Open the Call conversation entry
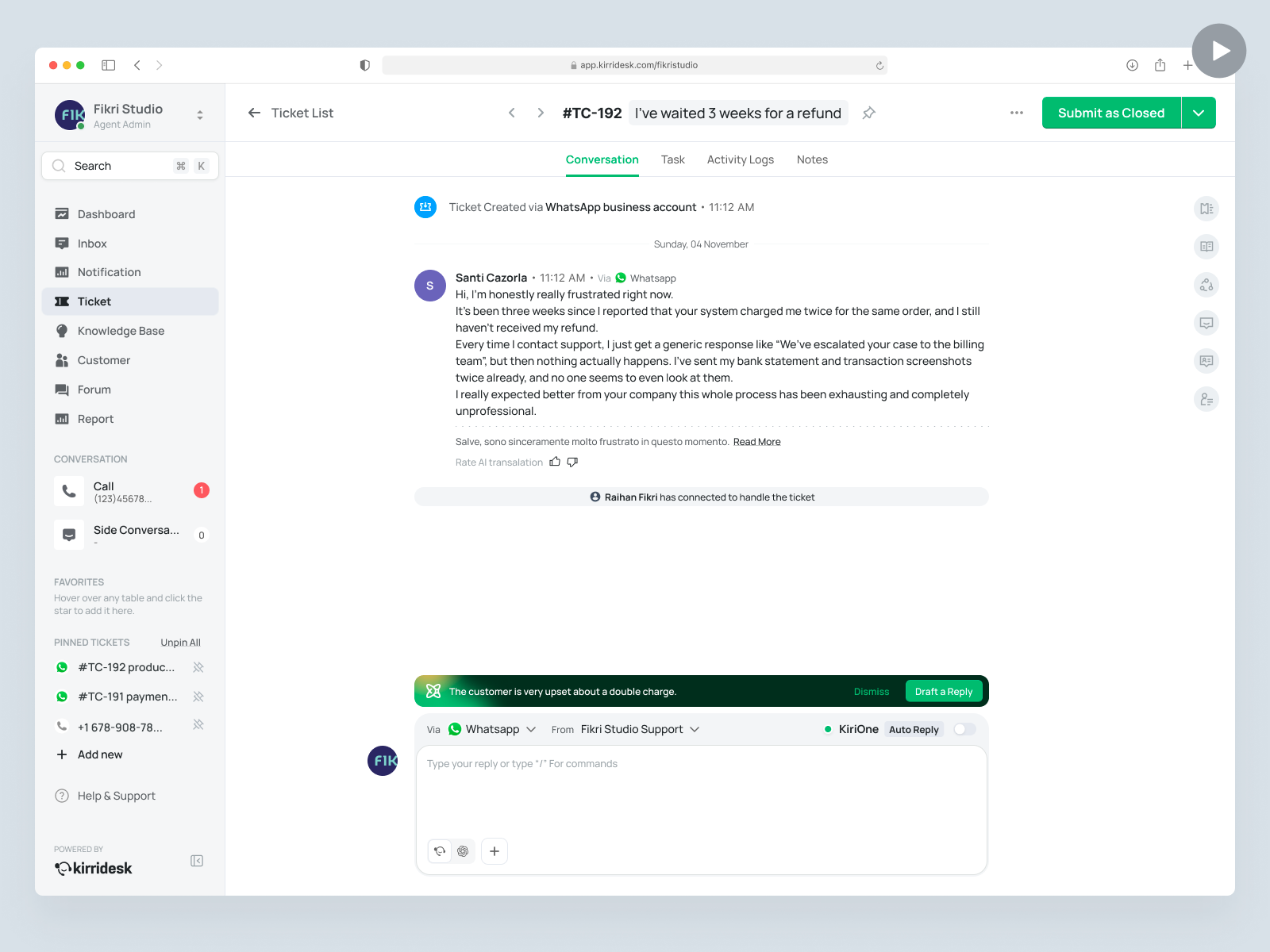 pyautogui.click(x=130, y=491)
